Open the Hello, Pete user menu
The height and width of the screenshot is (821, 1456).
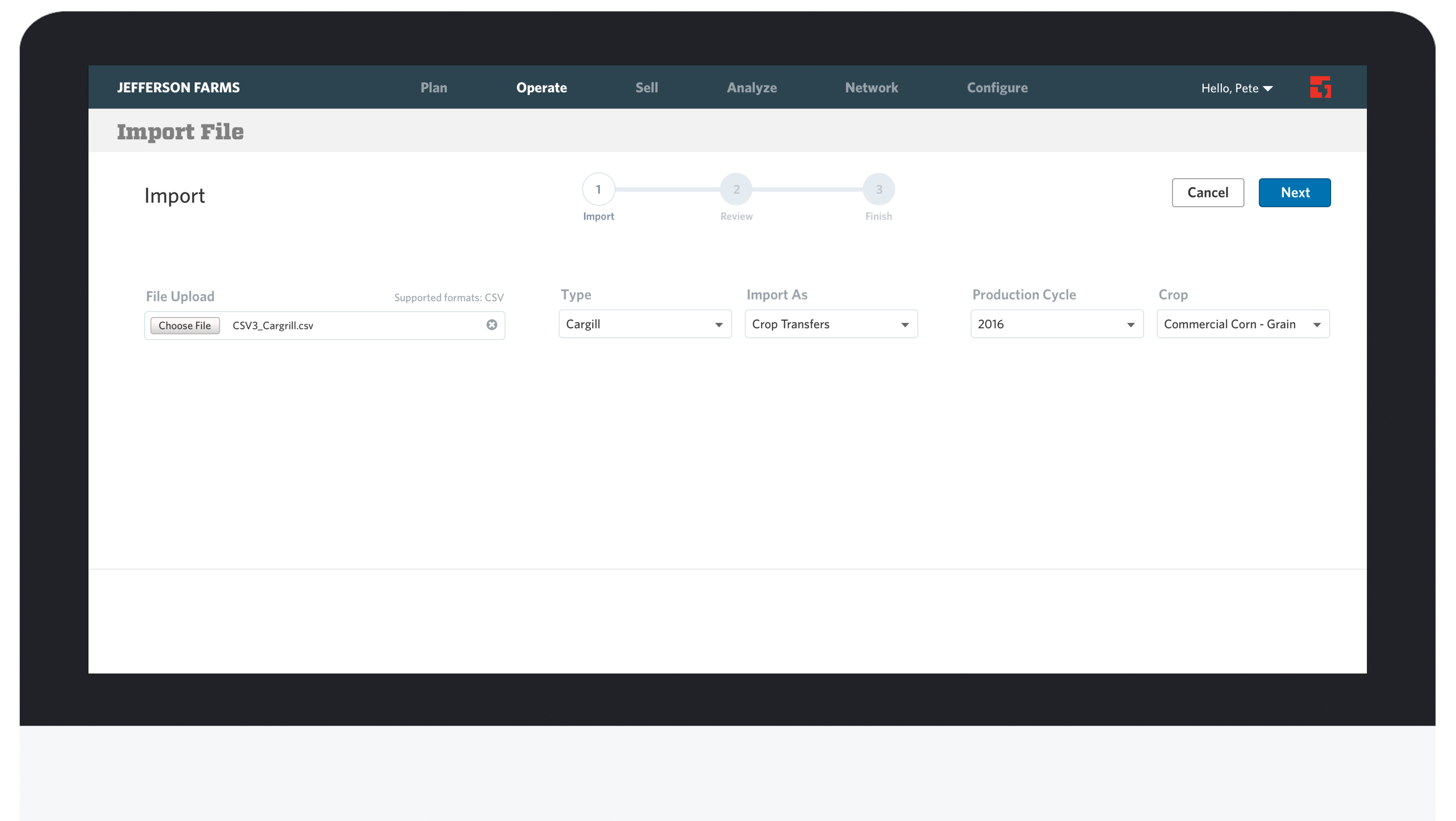(1237, 88)
